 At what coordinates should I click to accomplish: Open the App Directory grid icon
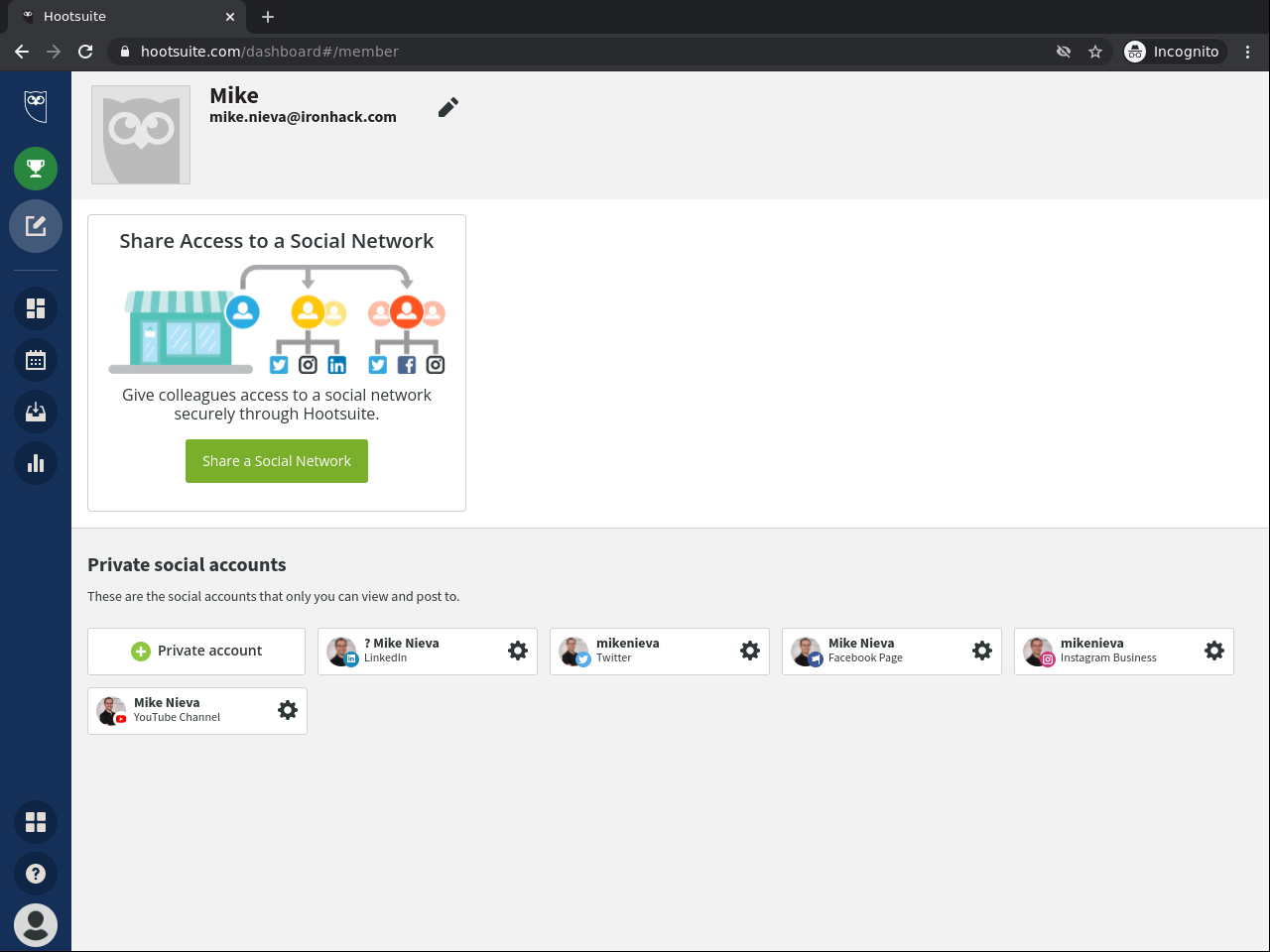(x=36, y=822)
